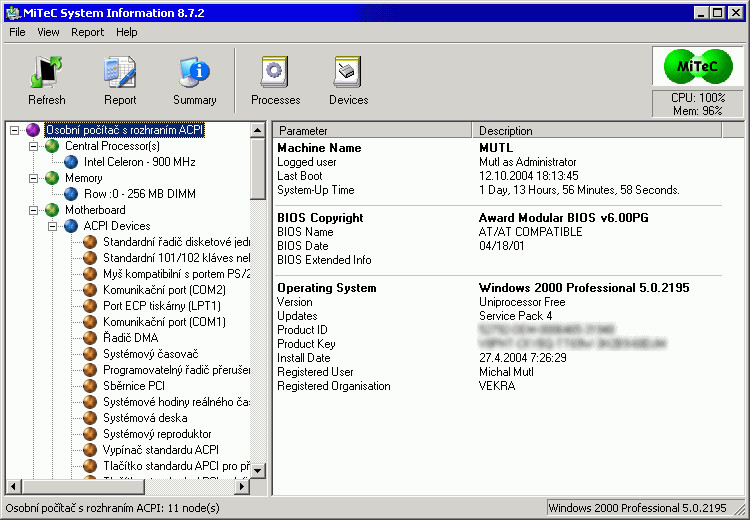Click the ACPI Devices blue icon
This screenshot has height=520, width=750.
(x=71, y=226)
